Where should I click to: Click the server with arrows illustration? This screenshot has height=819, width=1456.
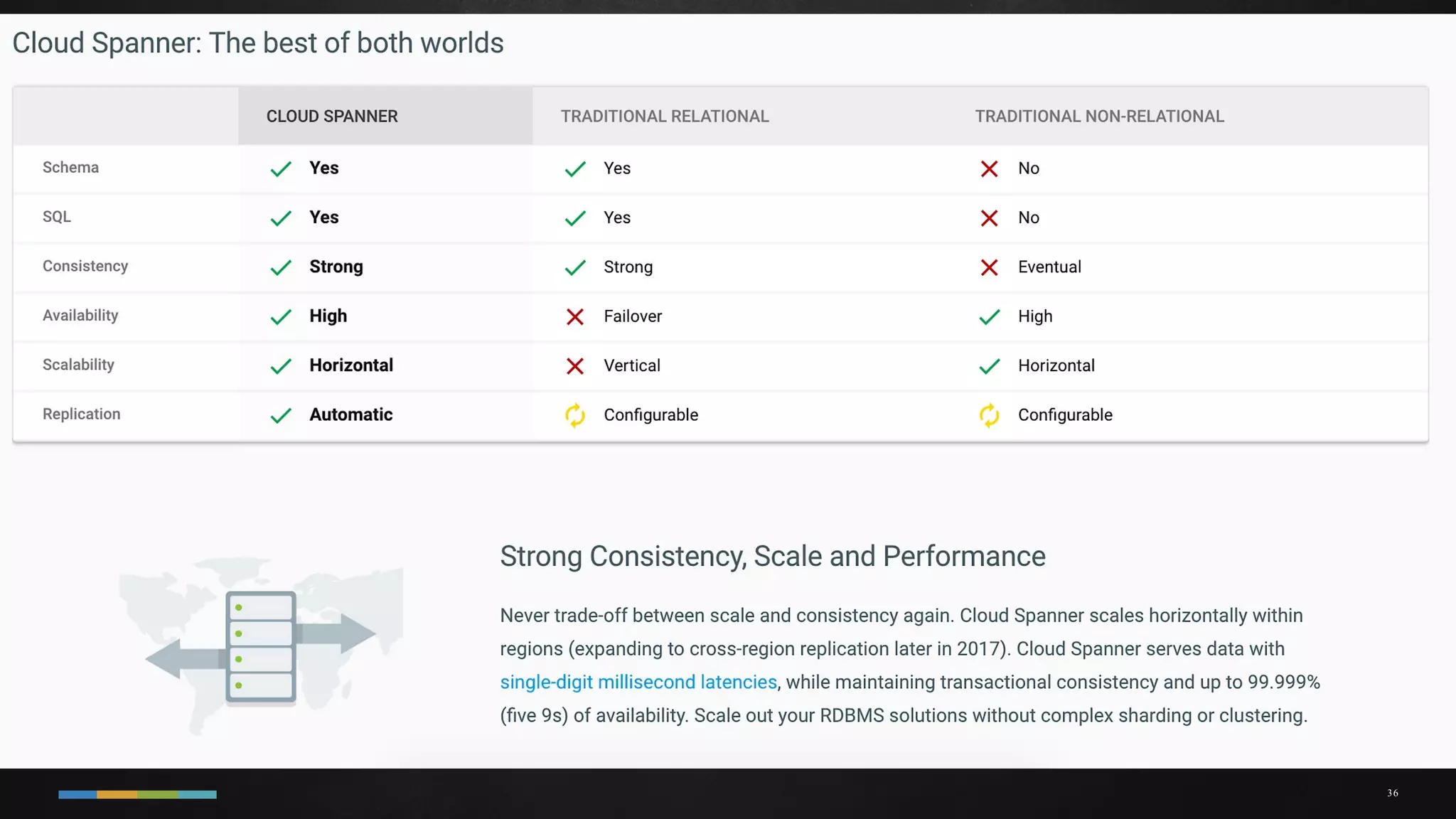coord(261,646)
